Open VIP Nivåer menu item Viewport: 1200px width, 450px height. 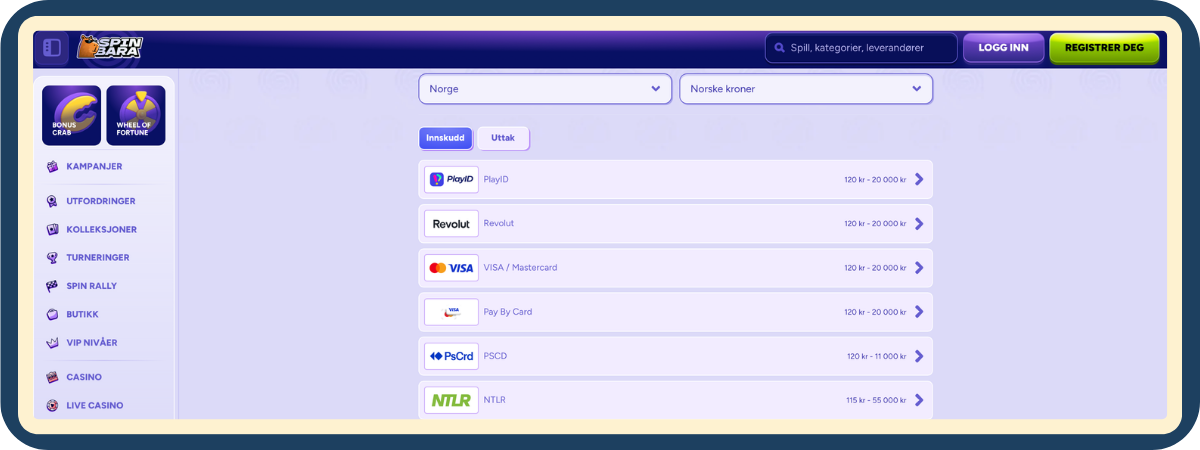tap(92, 342)
